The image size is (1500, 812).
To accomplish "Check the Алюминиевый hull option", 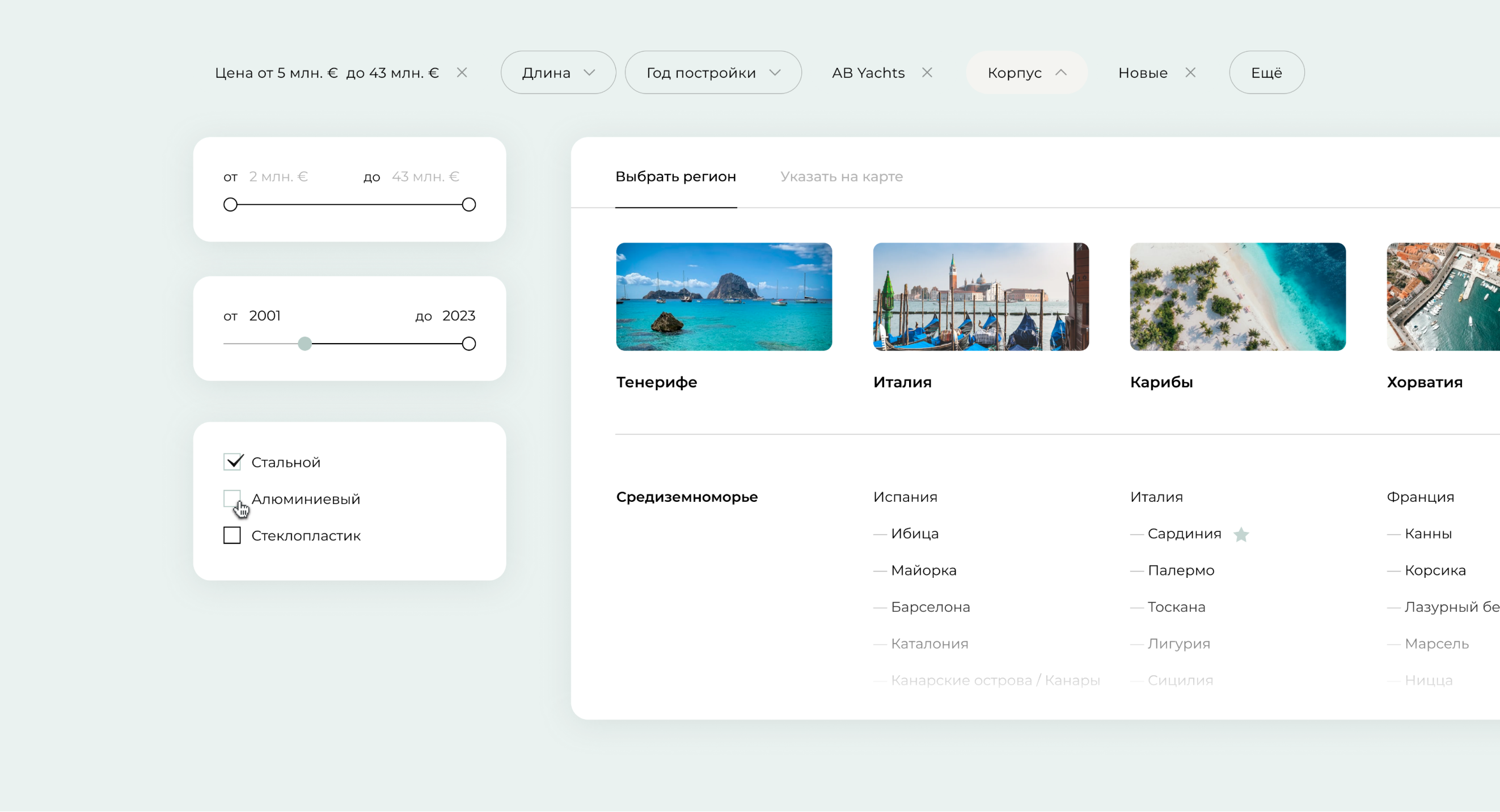I will tap(233, 499).
